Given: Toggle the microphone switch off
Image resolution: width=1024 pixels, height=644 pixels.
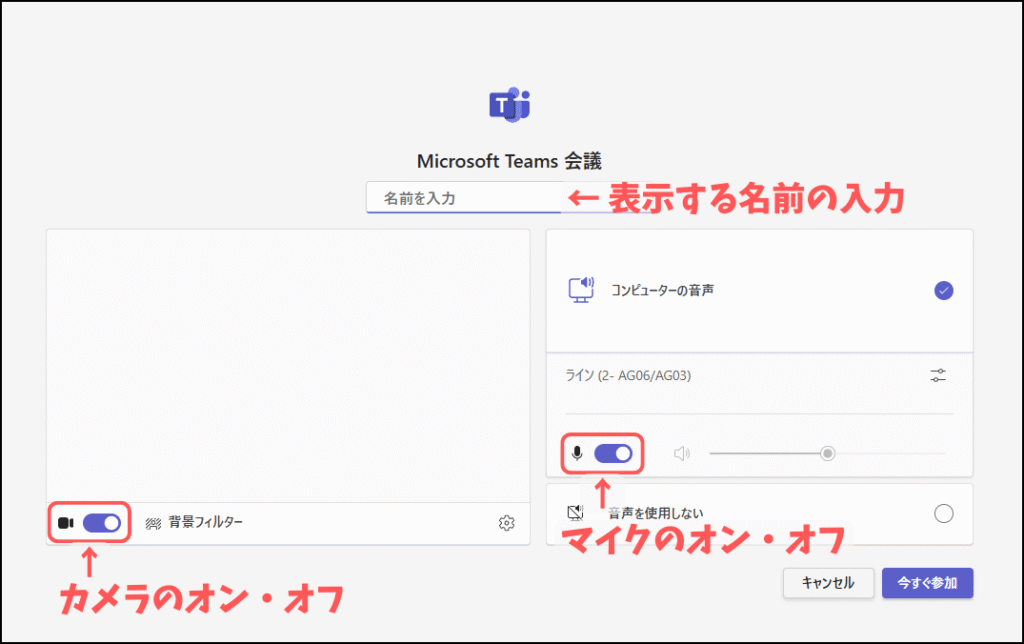Looking at the screenshot, I should pos(613,453).
